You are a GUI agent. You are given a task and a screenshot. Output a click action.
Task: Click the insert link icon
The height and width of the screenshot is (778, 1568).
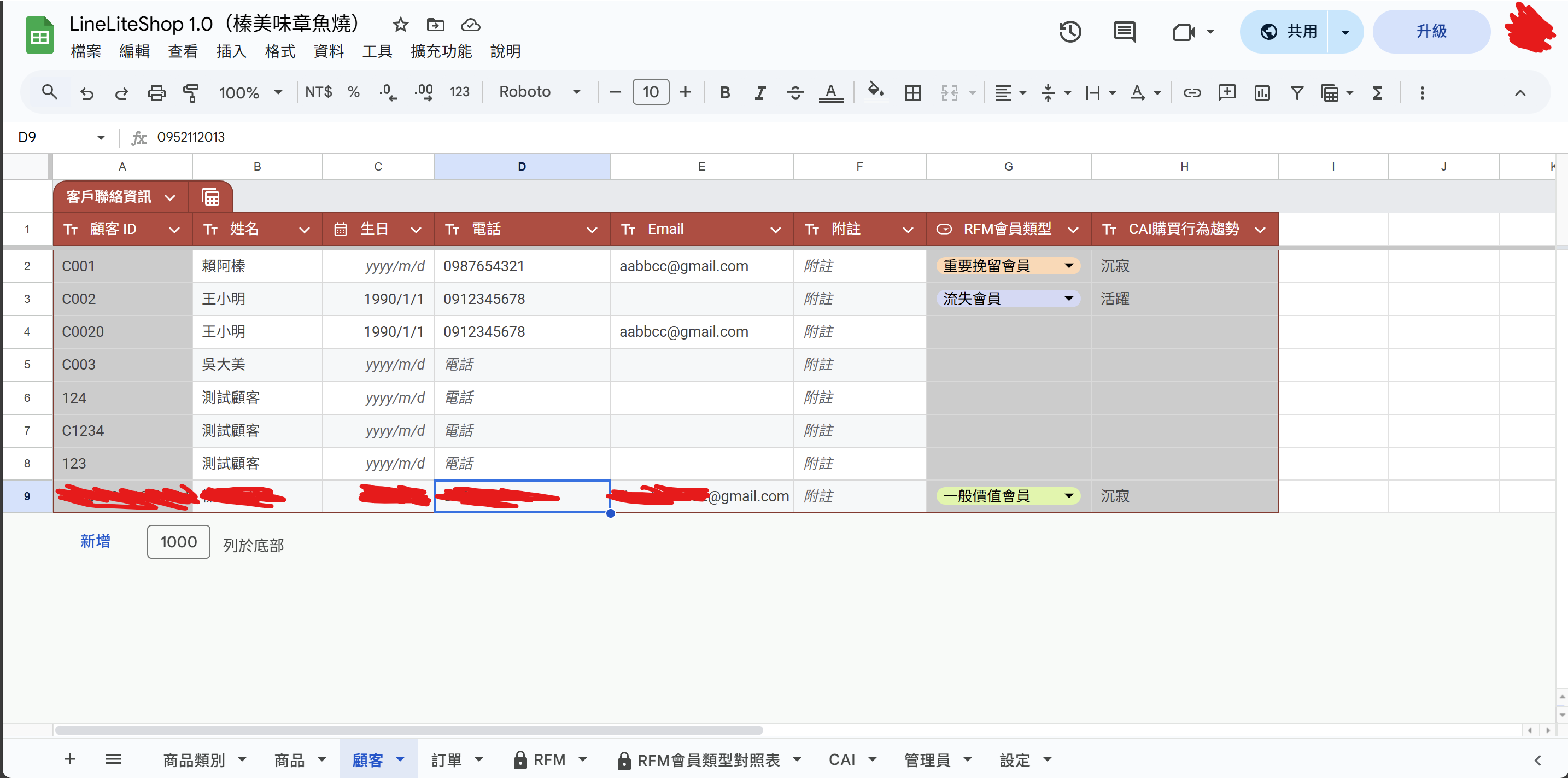(x=1191, y=92)
